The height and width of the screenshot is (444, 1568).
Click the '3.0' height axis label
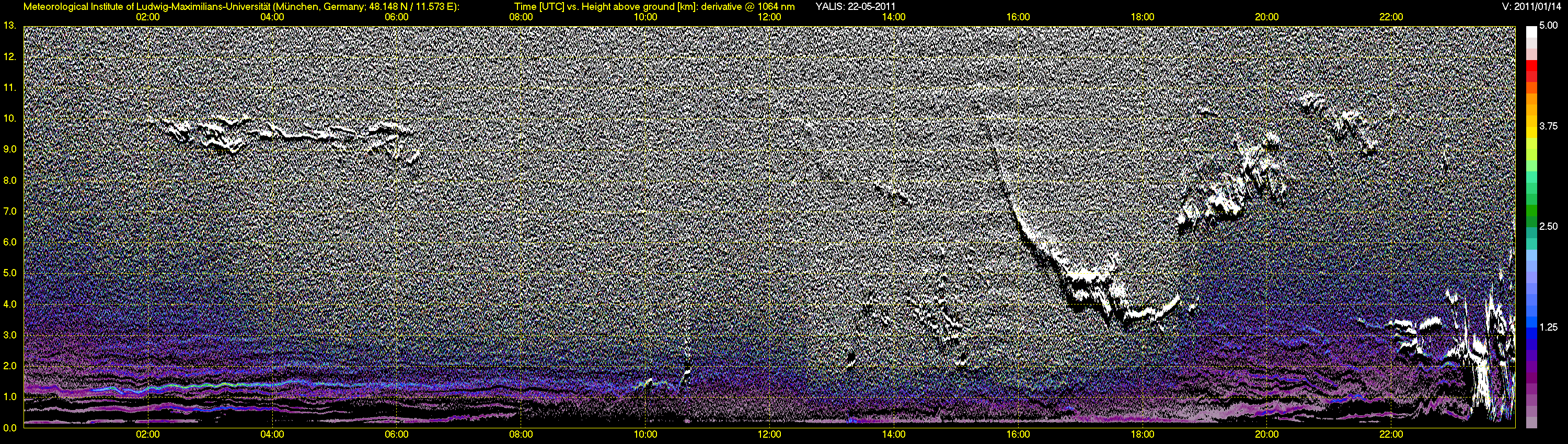[x=10, y=335]
